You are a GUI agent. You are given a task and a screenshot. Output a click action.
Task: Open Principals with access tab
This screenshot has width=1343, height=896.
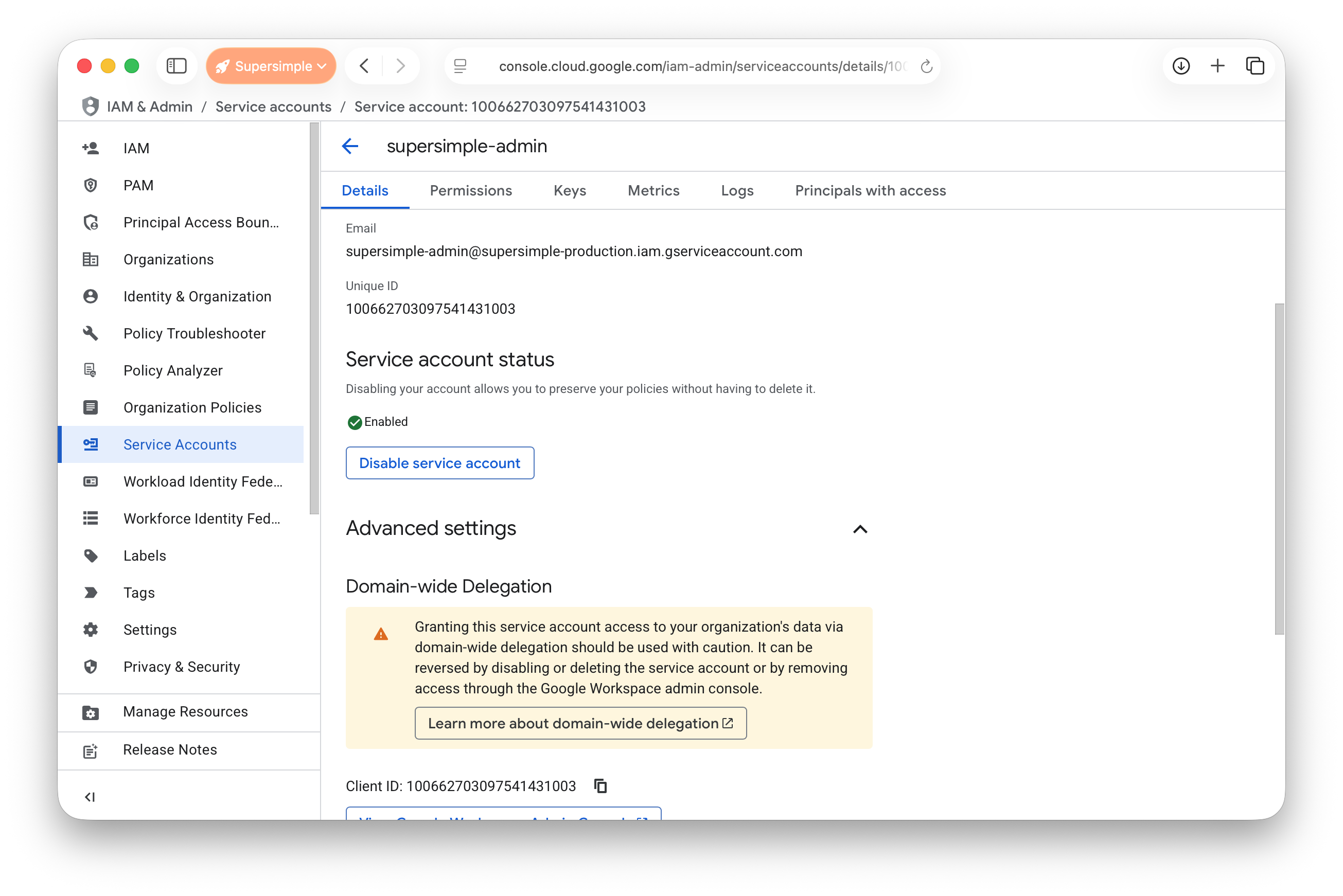click(871, 190)
